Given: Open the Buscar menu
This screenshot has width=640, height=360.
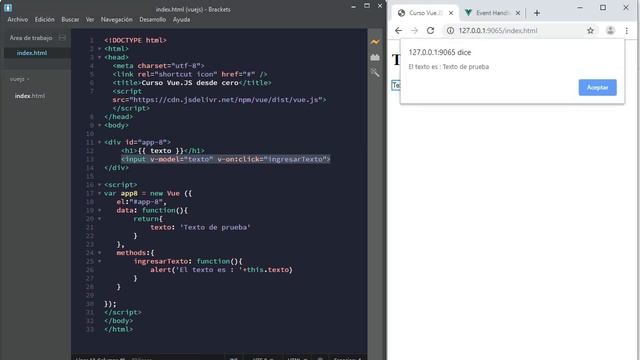Looking at the screenshot, I should point(70,20).
